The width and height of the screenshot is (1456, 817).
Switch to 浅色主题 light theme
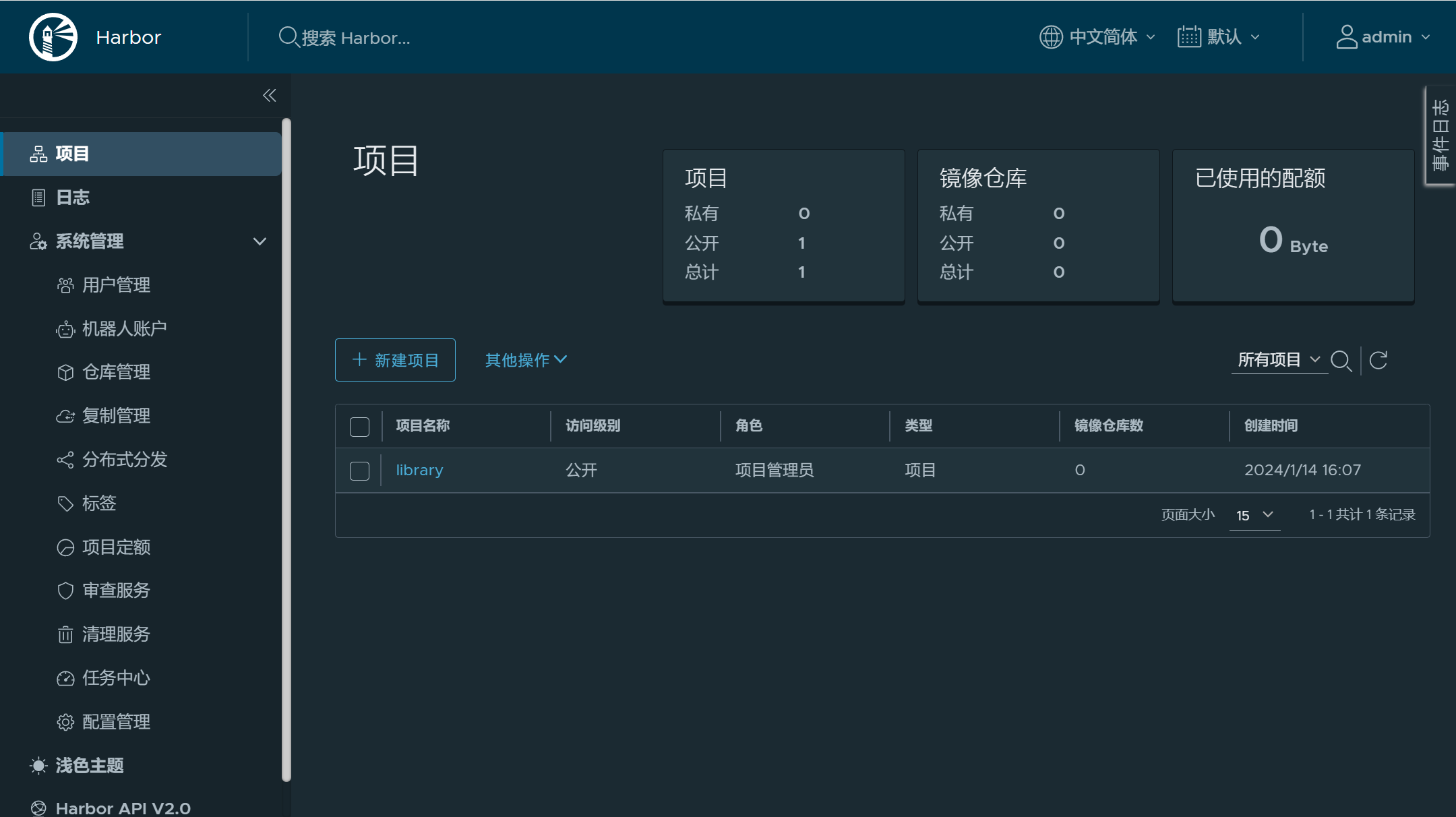[89, 765]
